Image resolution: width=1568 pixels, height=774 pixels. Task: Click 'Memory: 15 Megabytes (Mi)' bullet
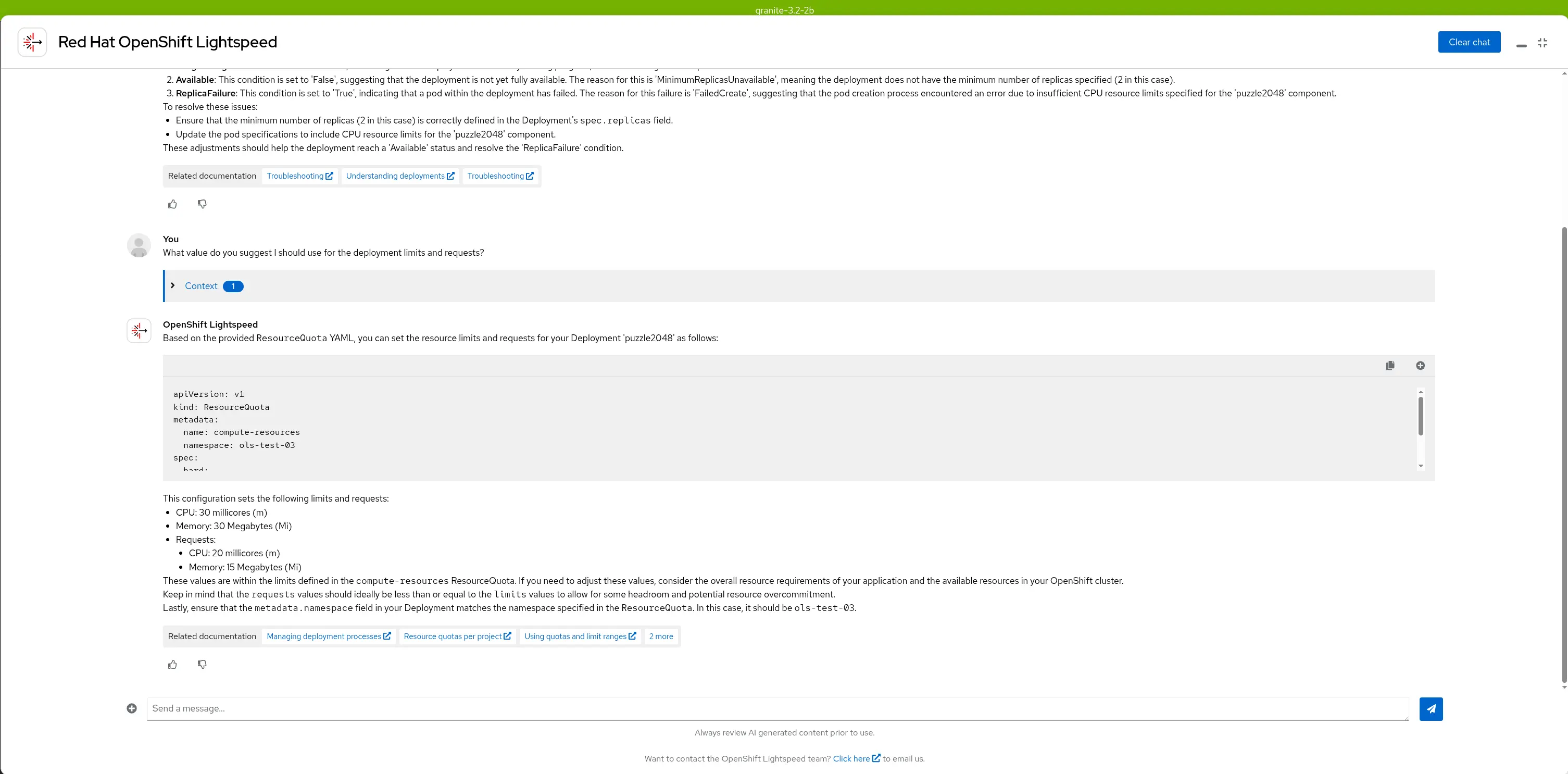coord(245,567)
